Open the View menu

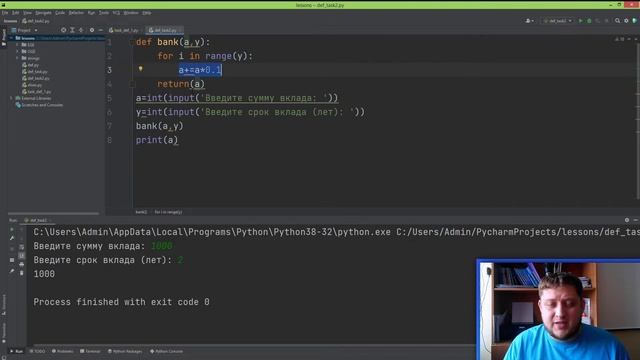27,13
